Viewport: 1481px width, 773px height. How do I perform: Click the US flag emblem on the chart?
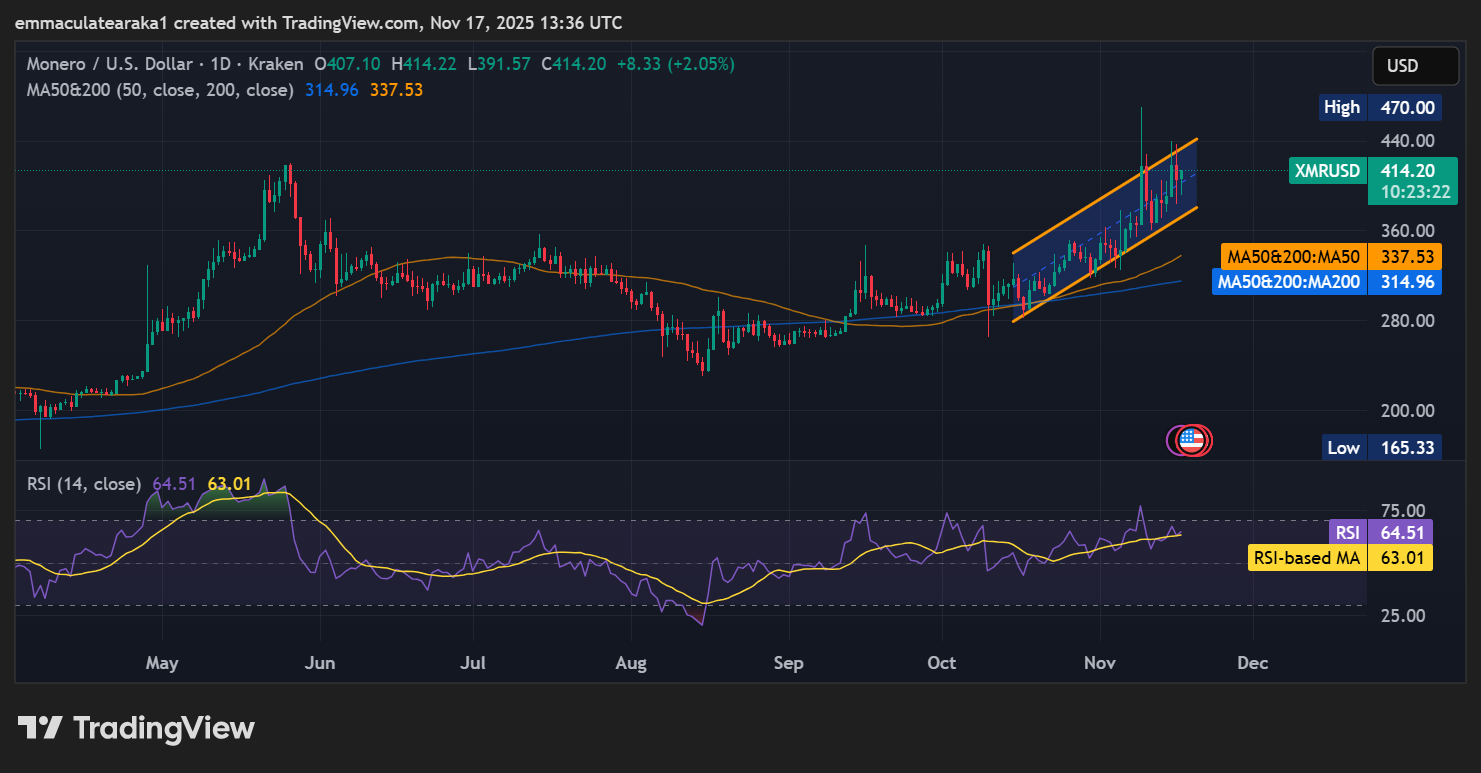pyautogui.click(x=1189, y=440)
